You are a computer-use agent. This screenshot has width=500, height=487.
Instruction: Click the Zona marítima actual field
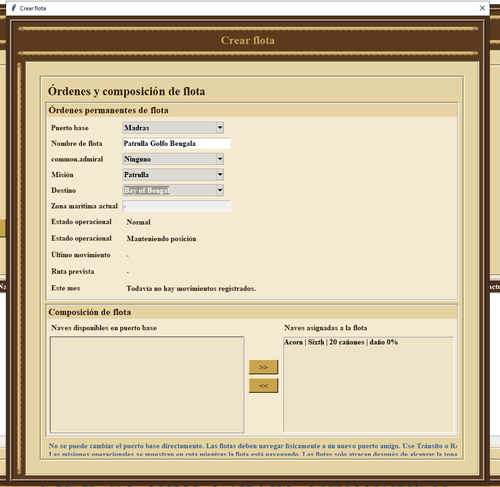pos(176,206)
